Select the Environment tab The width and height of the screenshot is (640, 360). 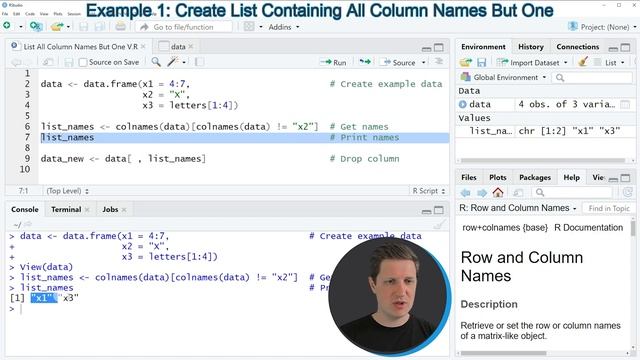483,47
